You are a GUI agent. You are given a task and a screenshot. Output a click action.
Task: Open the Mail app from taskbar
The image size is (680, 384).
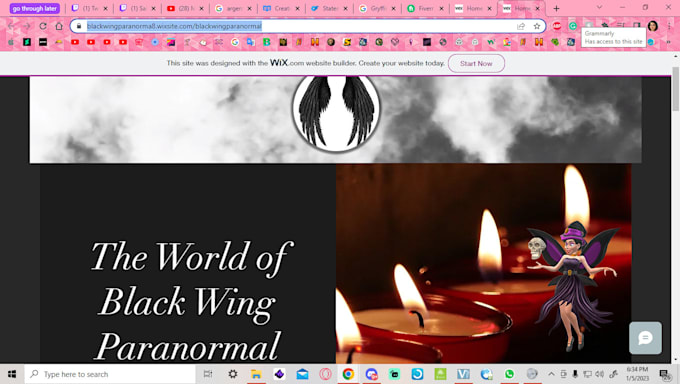pos(302,374)
